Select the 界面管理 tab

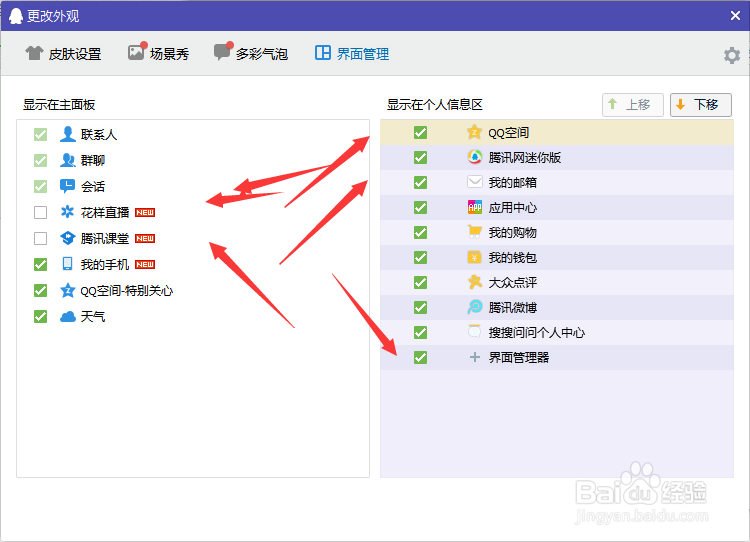coord(352,54)
